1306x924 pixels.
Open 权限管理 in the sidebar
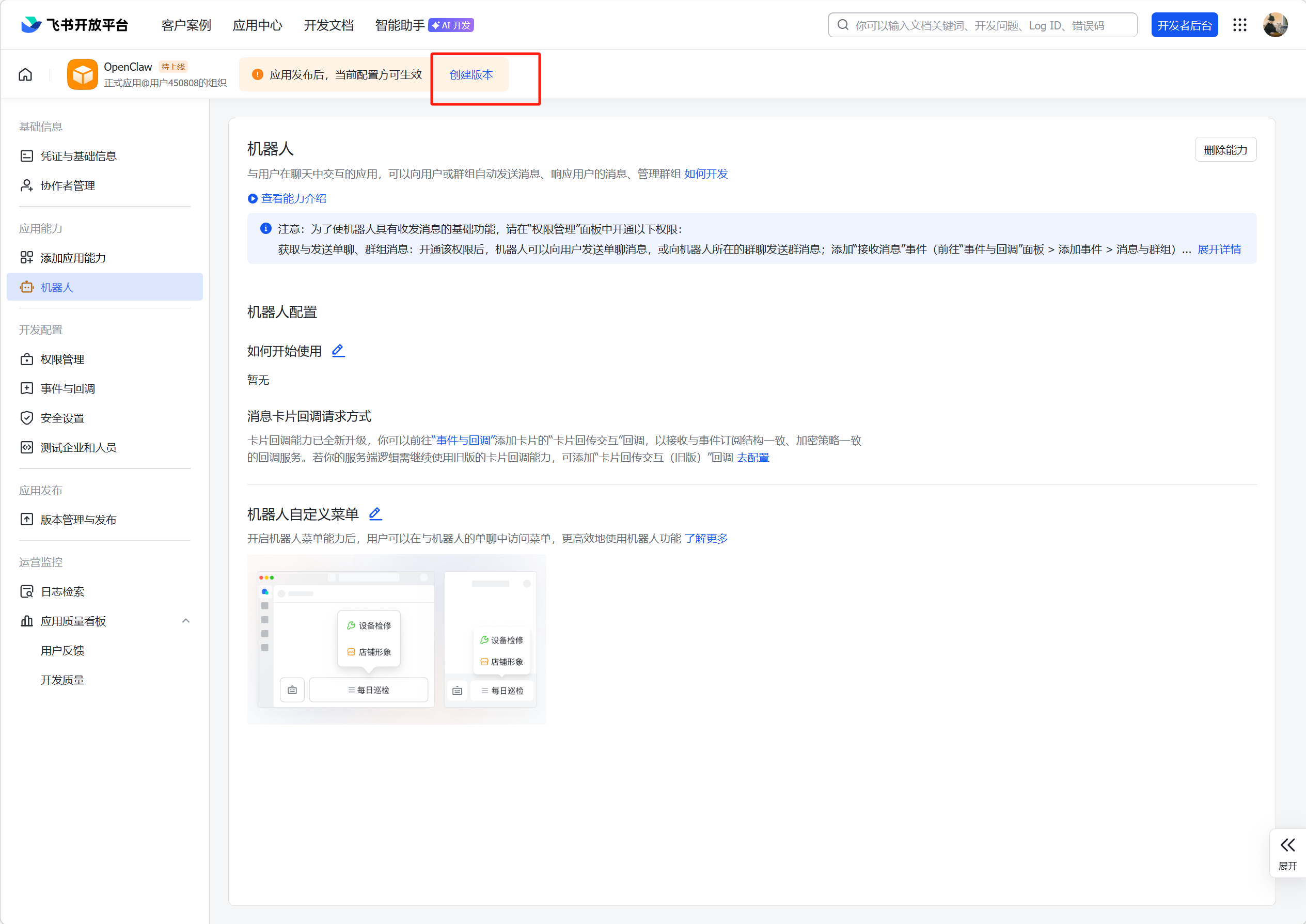click(62, 359)
